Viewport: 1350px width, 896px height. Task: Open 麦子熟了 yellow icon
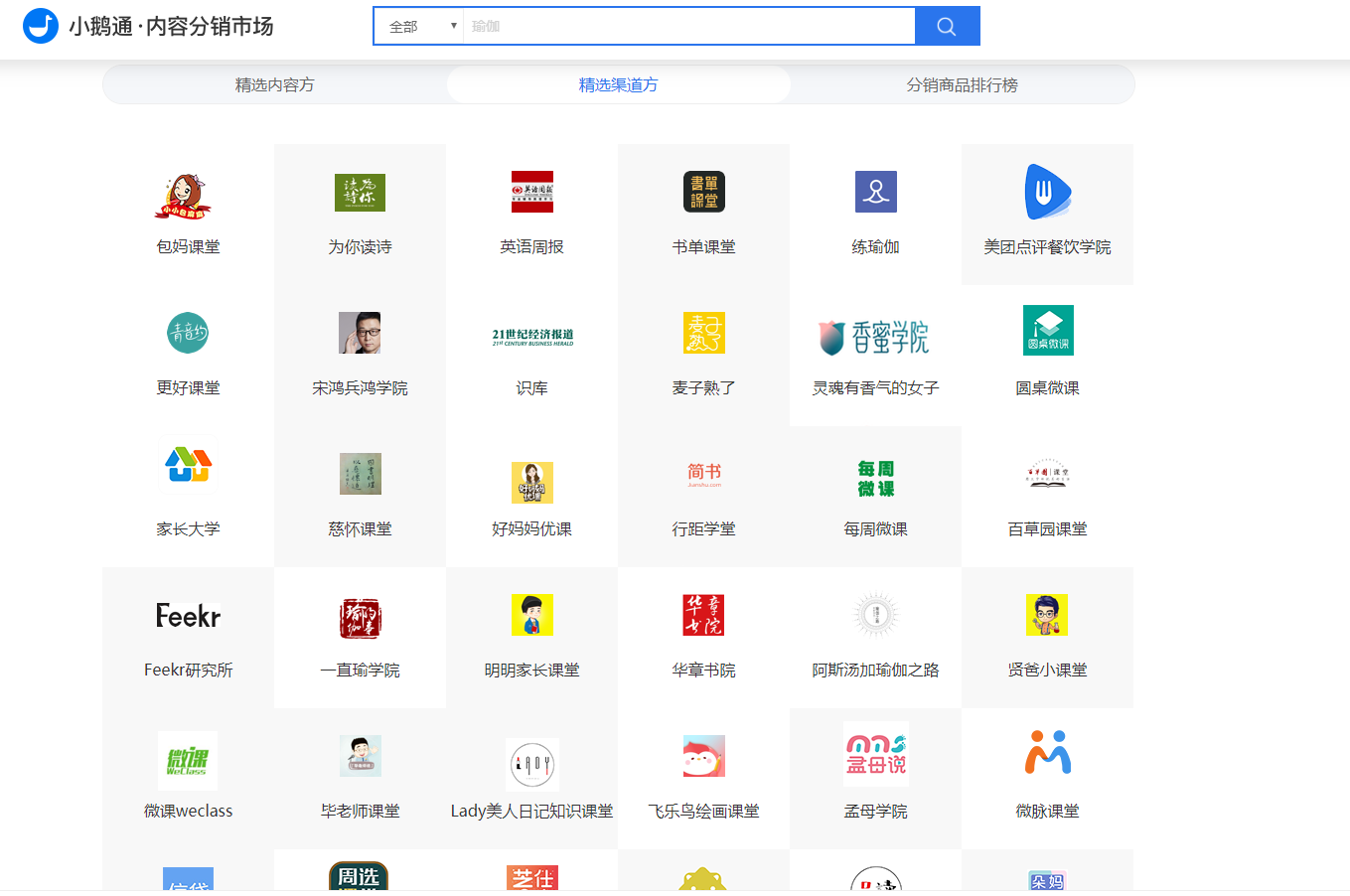point(703,333)
